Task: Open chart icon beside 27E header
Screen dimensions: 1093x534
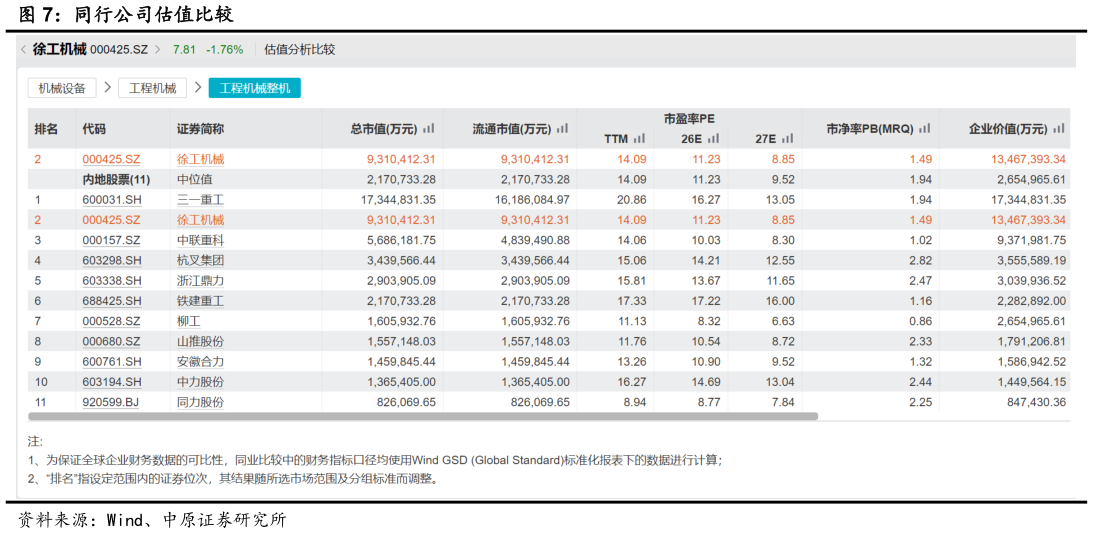Action: point(788,139)
